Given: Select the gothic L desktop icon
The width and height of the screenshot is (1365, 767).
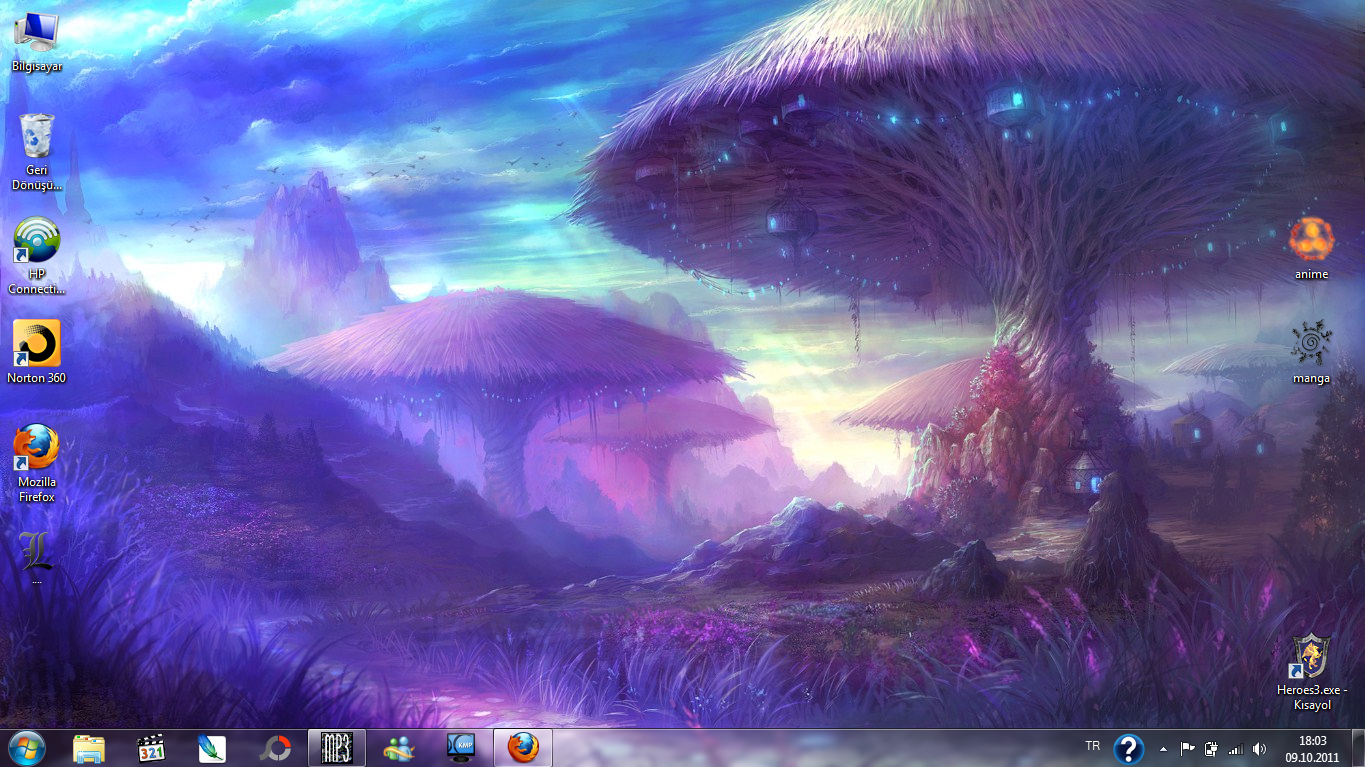Looking at the screenshot, I should pos(36,556).
